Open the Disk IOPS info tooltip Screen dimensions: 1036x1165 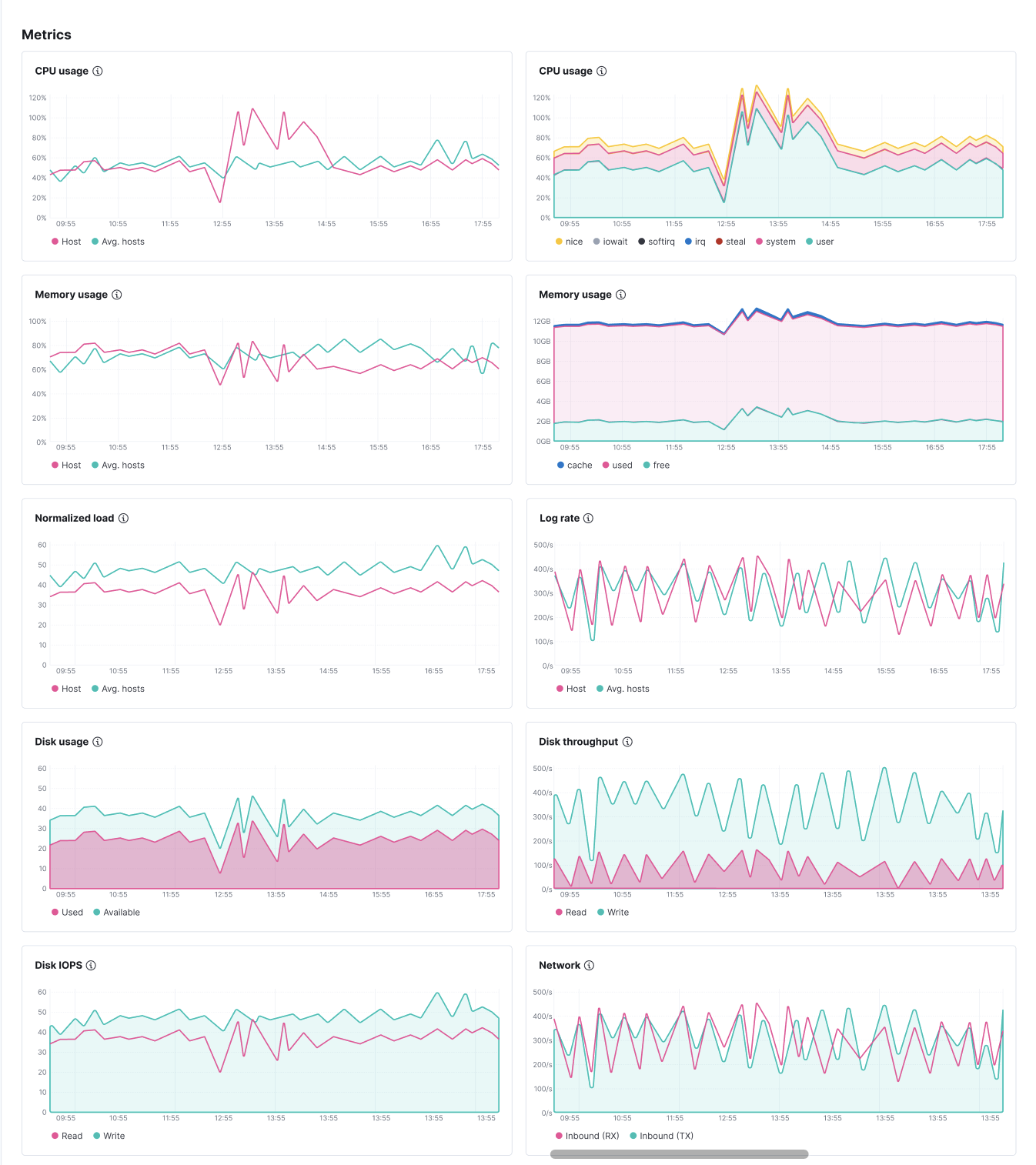click(90, 965)
